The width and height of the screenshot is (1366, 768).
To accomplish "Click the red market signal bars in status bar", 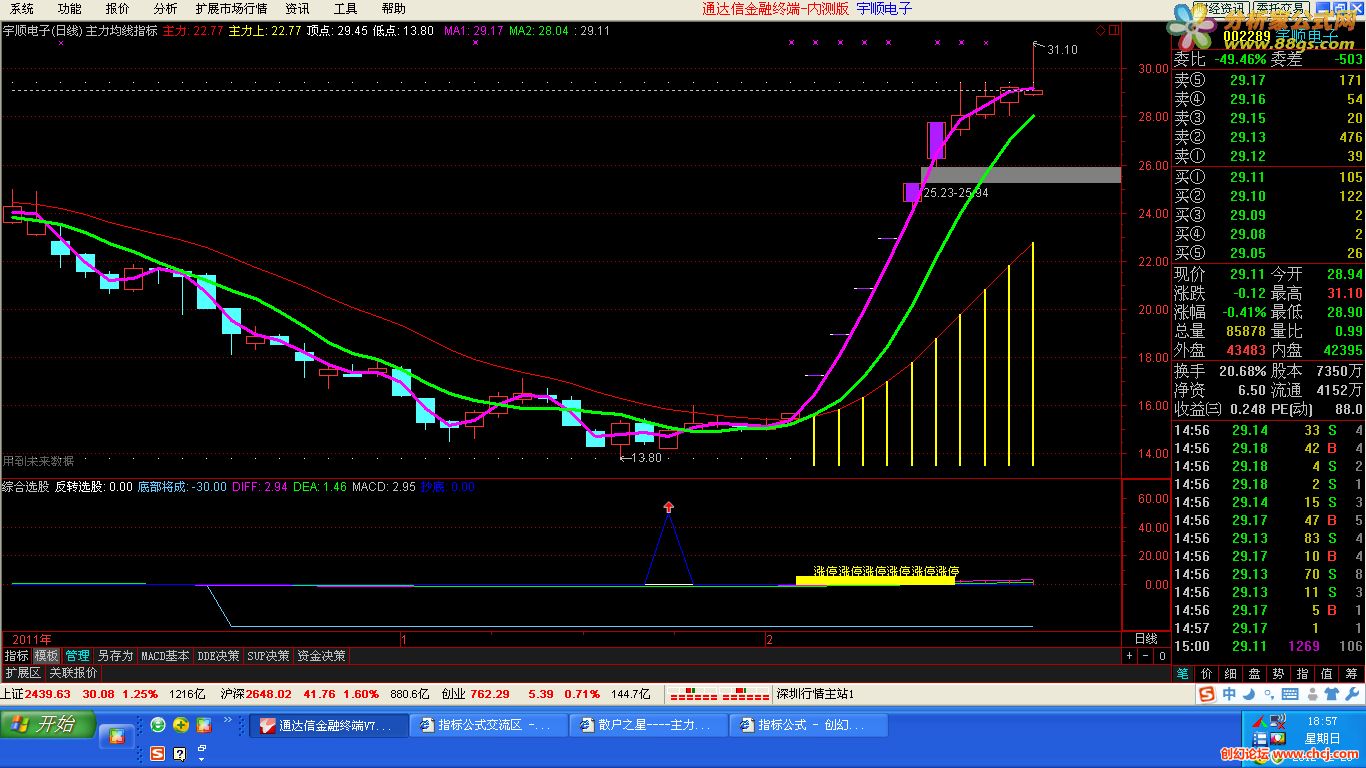I will coord(720,693).
